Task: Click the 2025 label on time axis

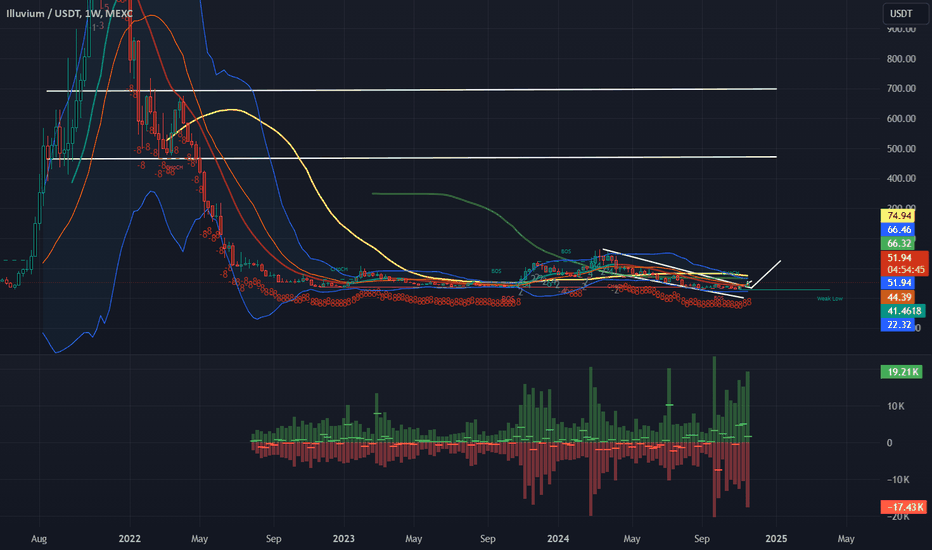Action: 776,539
